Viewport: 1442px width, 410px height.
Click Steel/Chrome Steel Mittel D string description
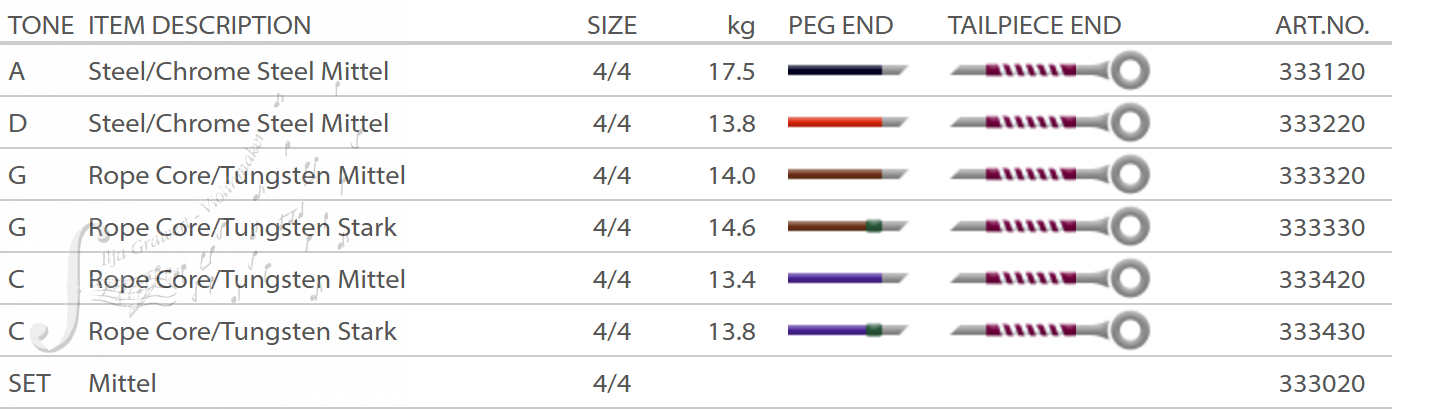239,124
